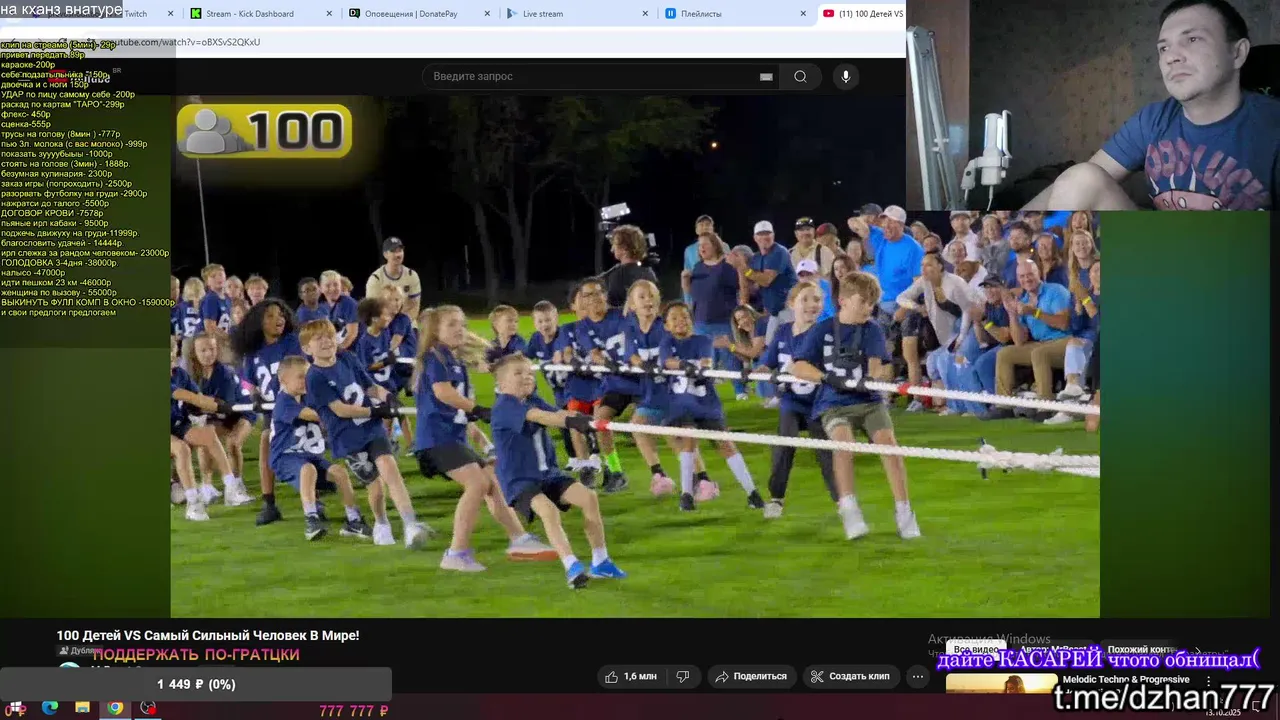Open the Melodic Techno & Progressive video thumbnail
1280x720 pixels.
pyautogui.click(x=1001, y=684)
